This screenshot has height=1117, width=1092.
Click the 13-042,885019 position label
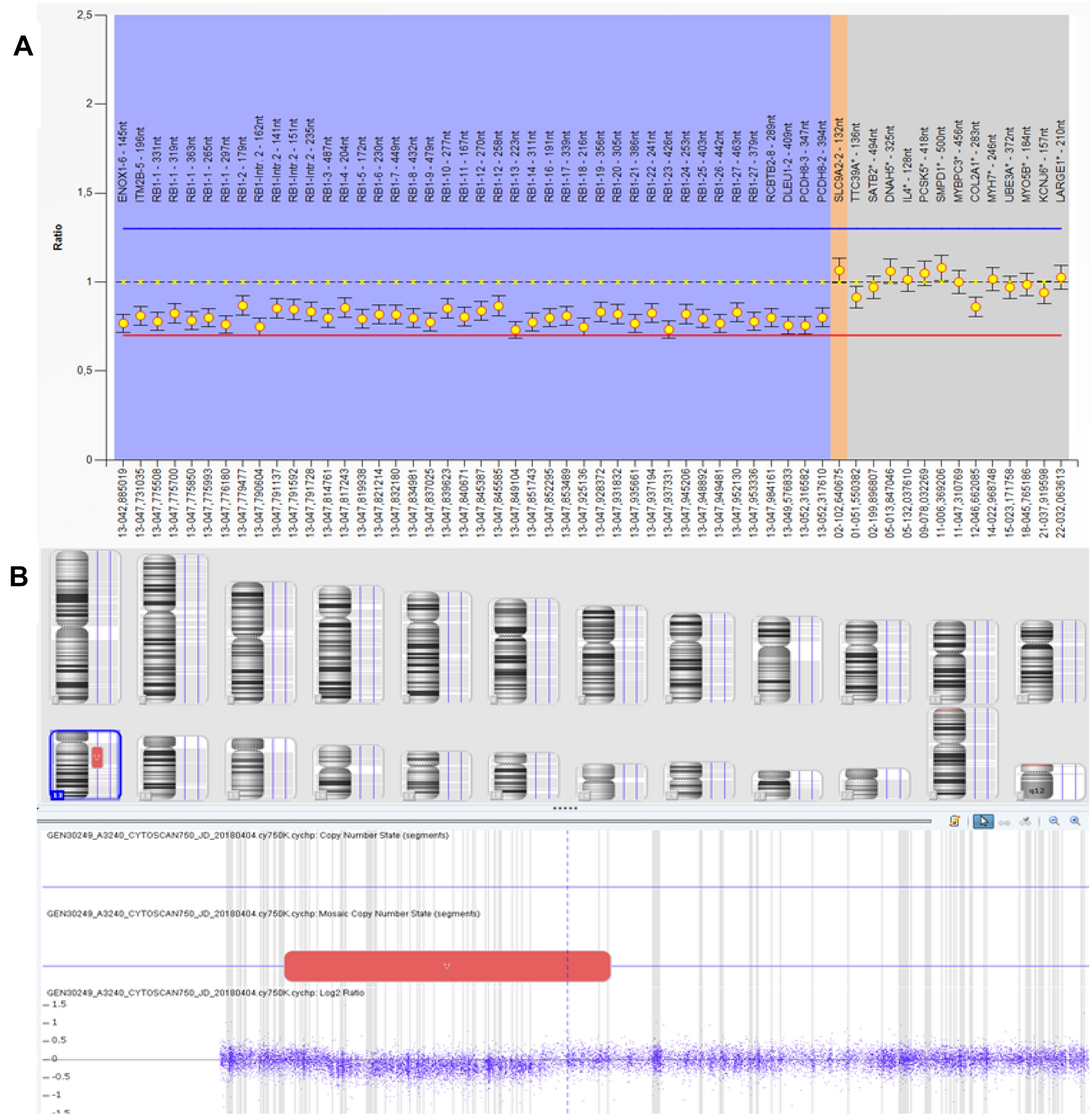(122, 502)
